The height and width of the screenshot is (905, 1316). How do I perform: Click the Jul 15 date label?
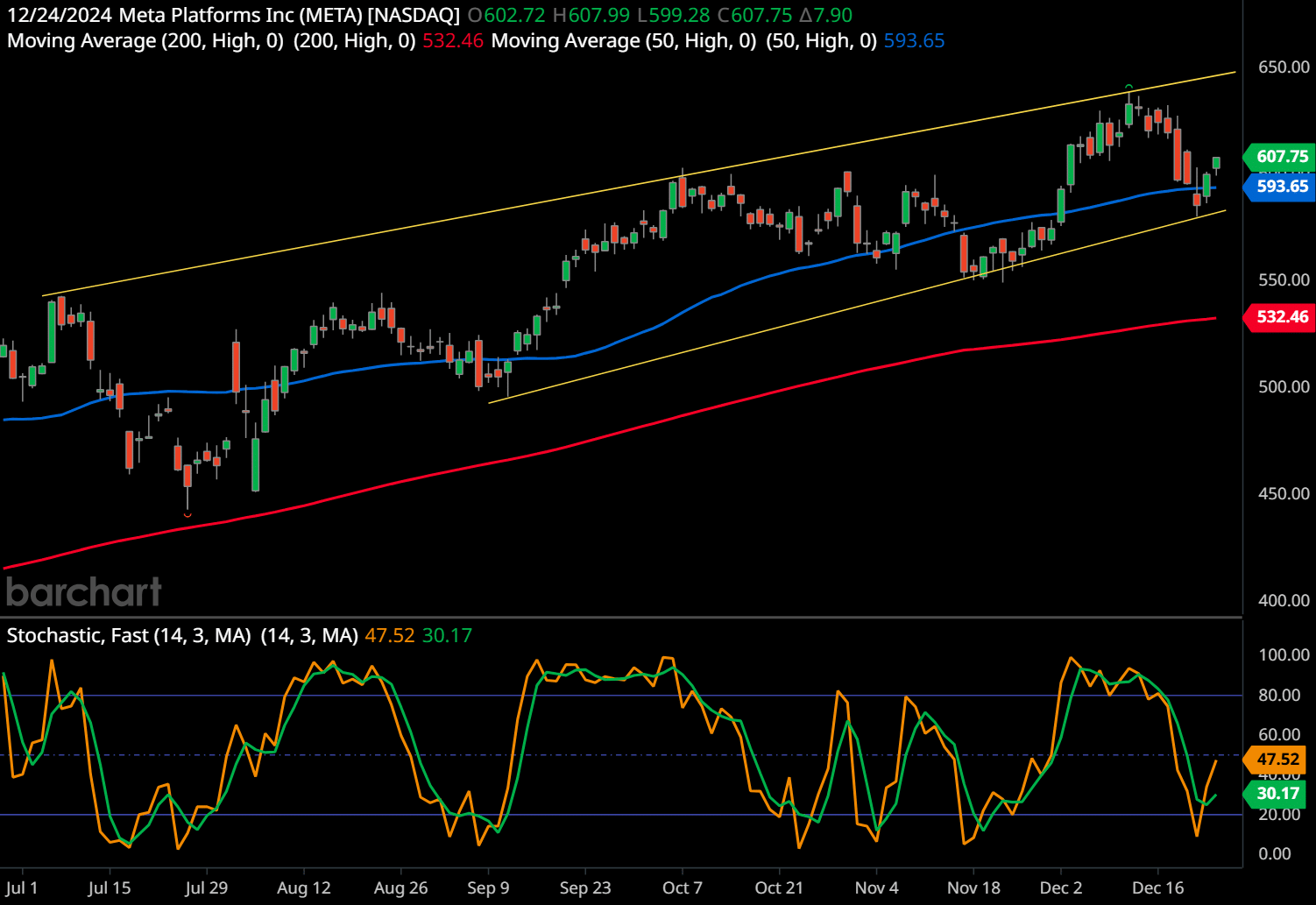click(110, 888)
